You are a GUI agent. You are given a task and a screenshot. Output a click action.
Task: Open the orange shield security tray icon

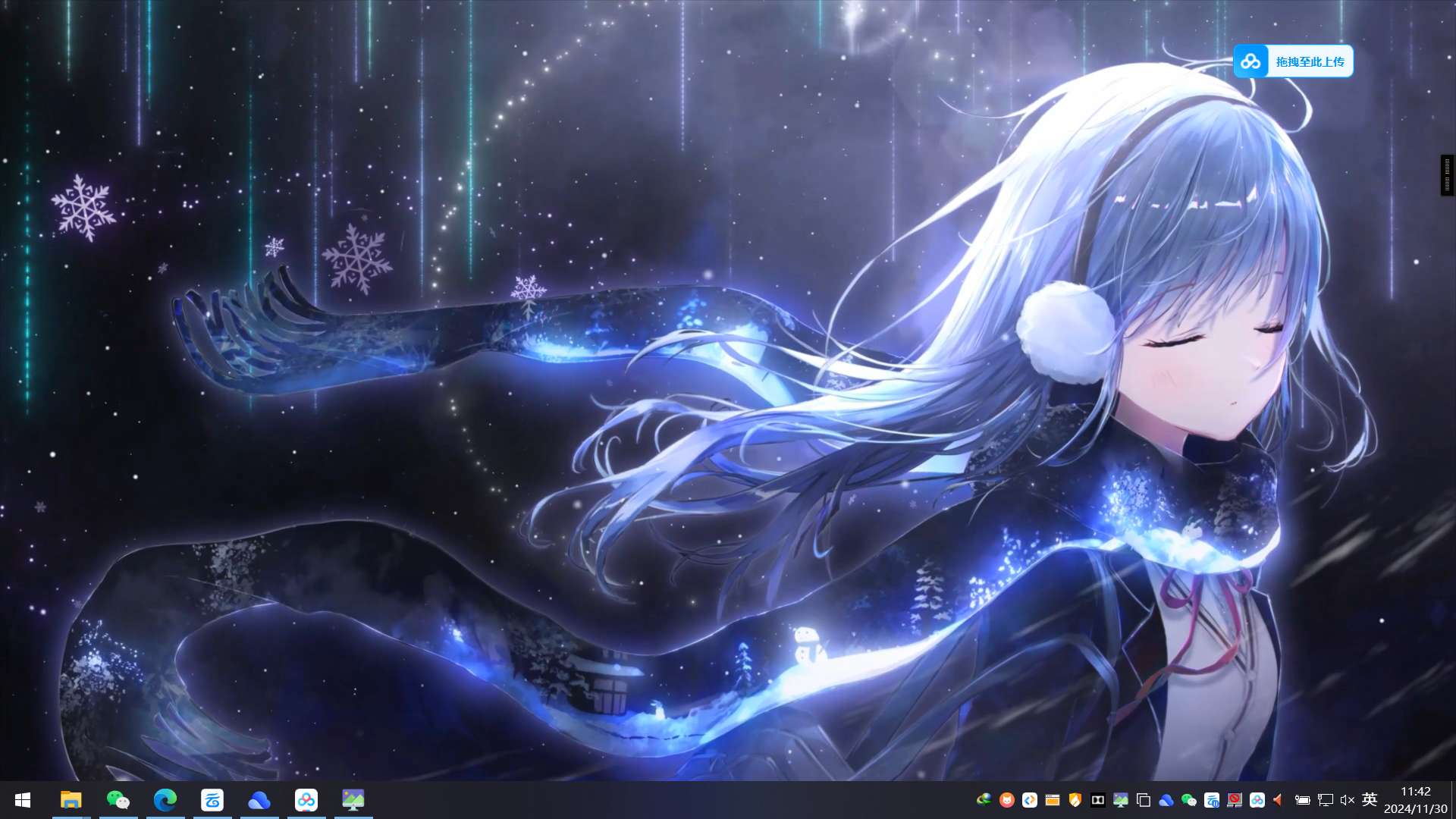click(1075, 800)
